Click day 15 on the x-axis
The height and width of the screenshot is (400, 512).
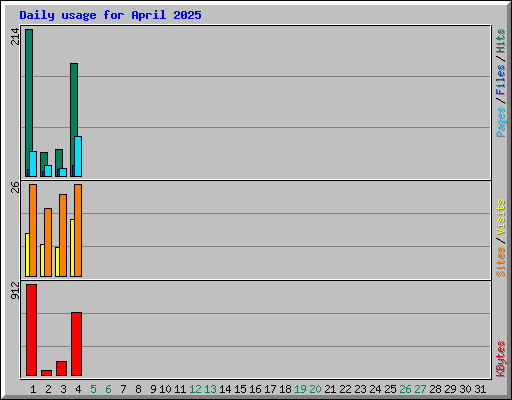click(240, 389)
